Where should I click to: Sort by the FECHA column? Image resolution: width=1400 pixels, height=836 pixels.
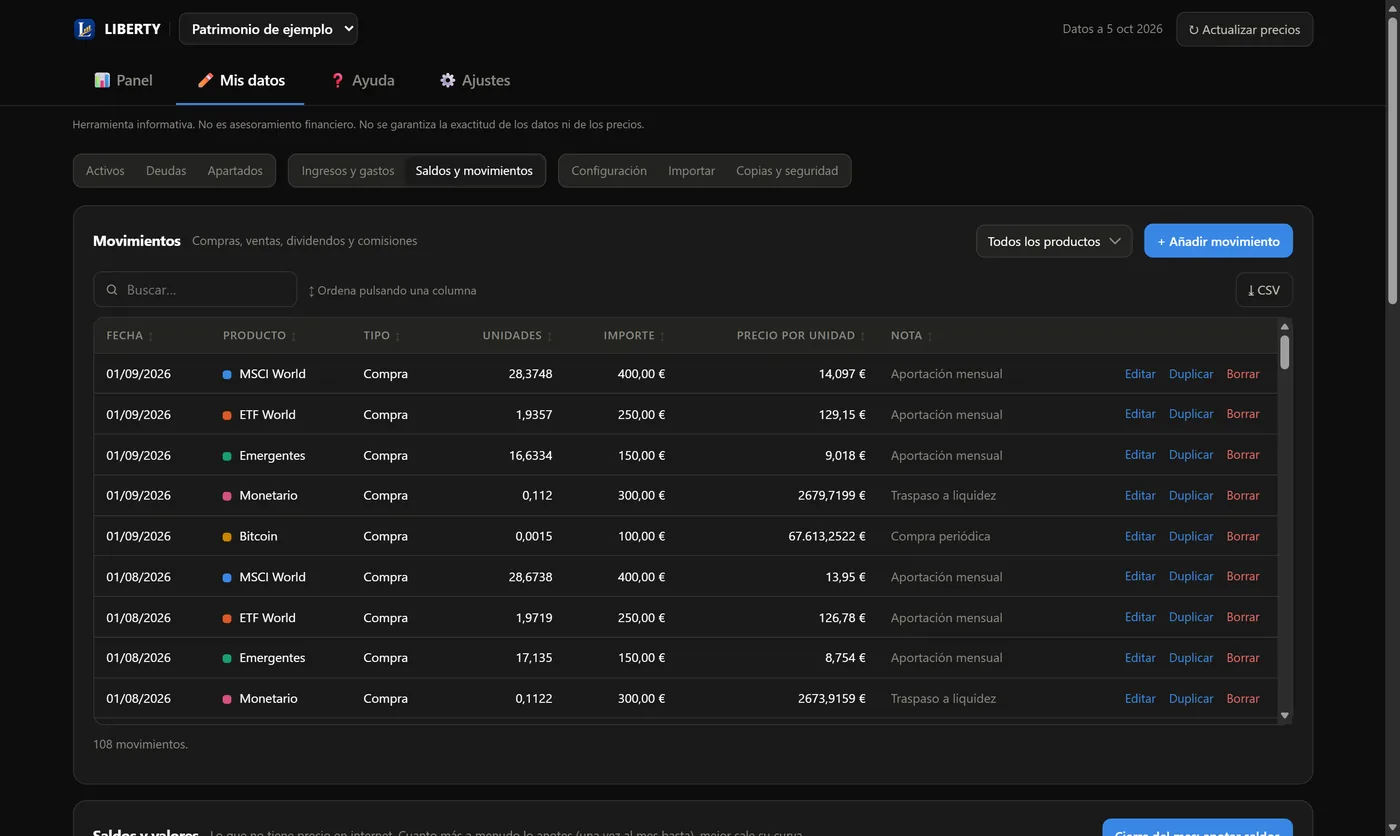point(130,336)
